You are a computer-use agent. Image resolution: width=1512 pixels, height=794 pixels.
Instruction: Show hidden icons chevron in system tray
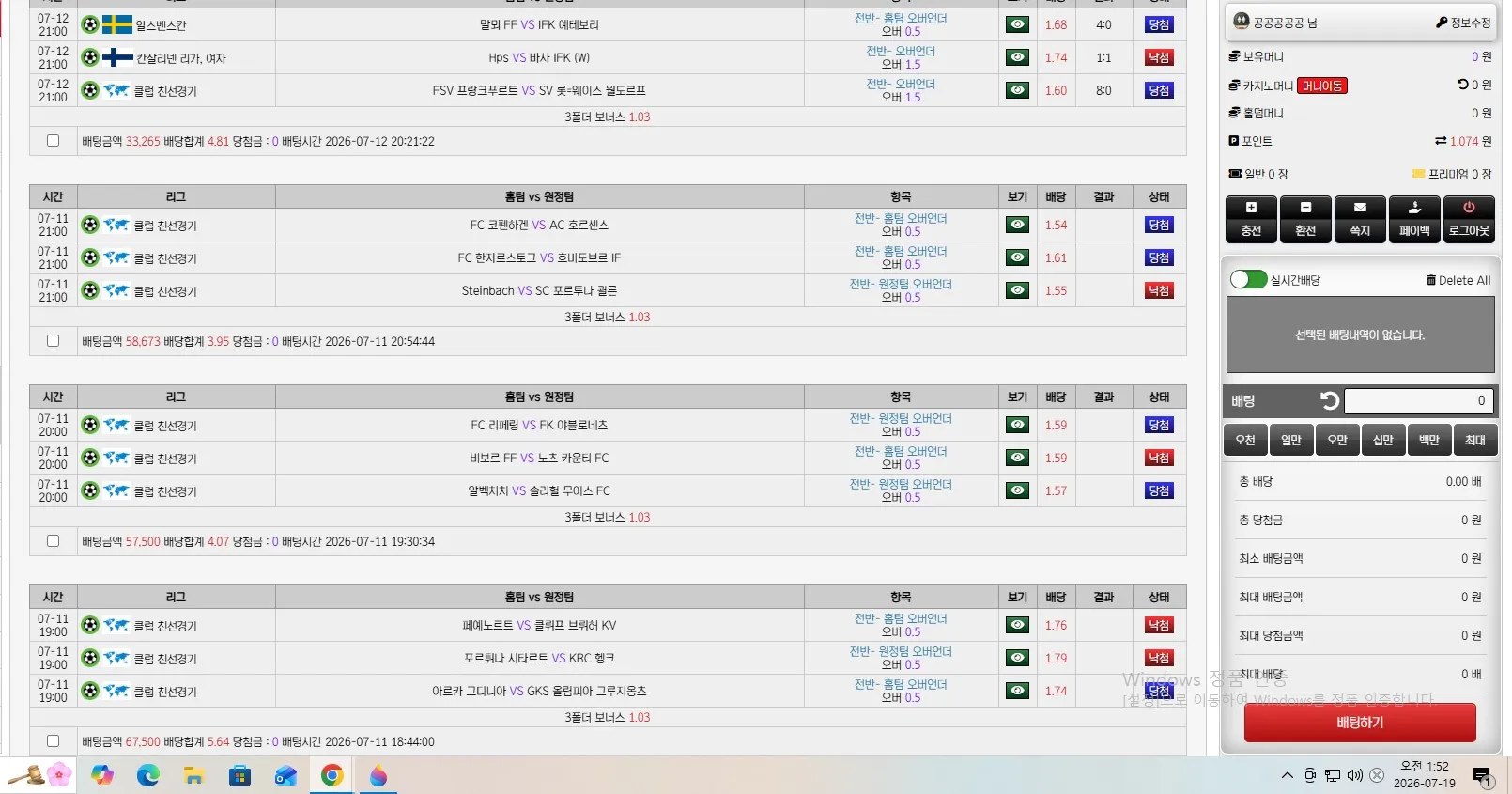point(1287,775)
